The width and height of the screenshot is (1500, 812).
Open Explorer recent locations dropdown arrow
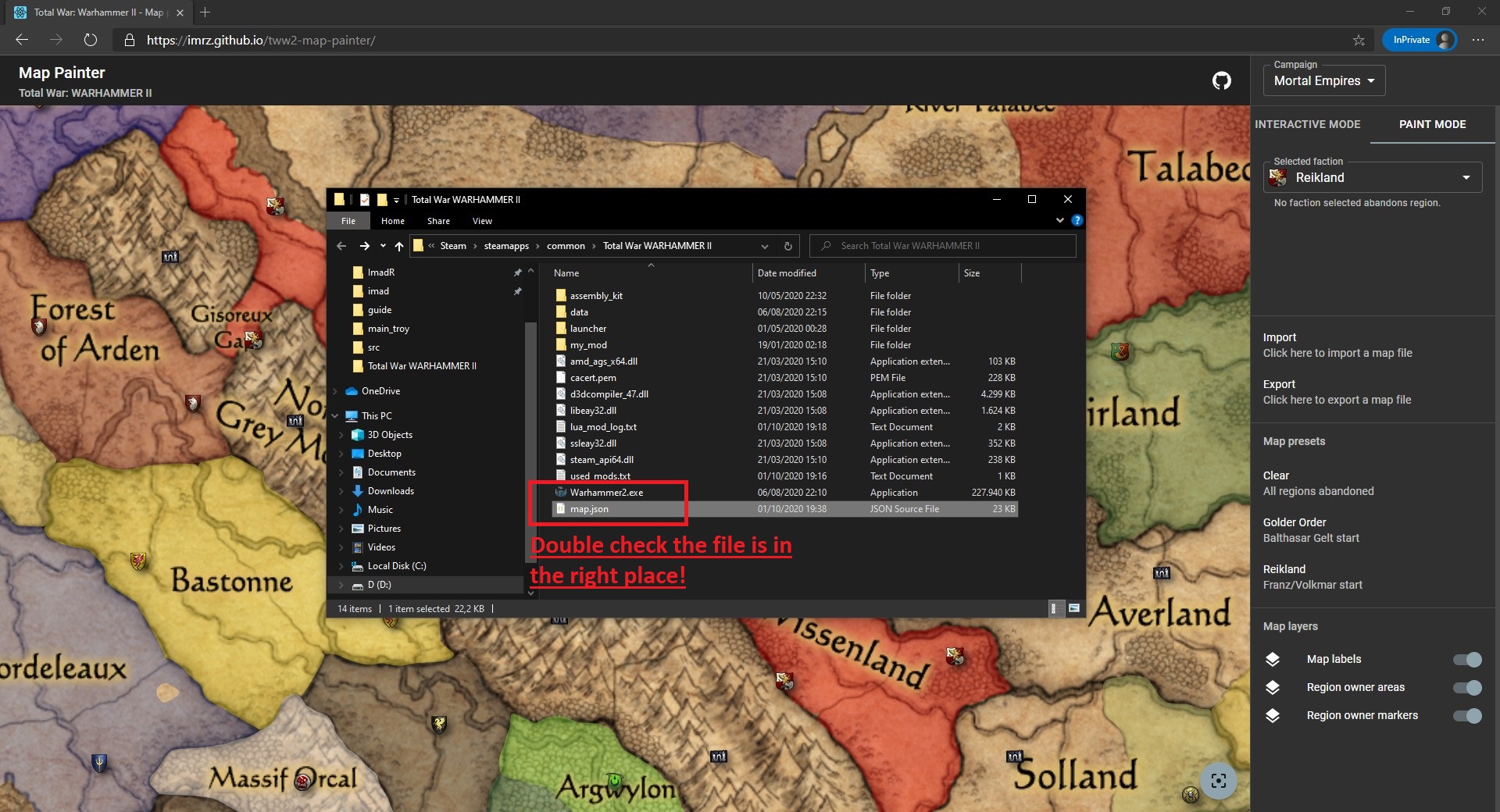coord(383,246)
